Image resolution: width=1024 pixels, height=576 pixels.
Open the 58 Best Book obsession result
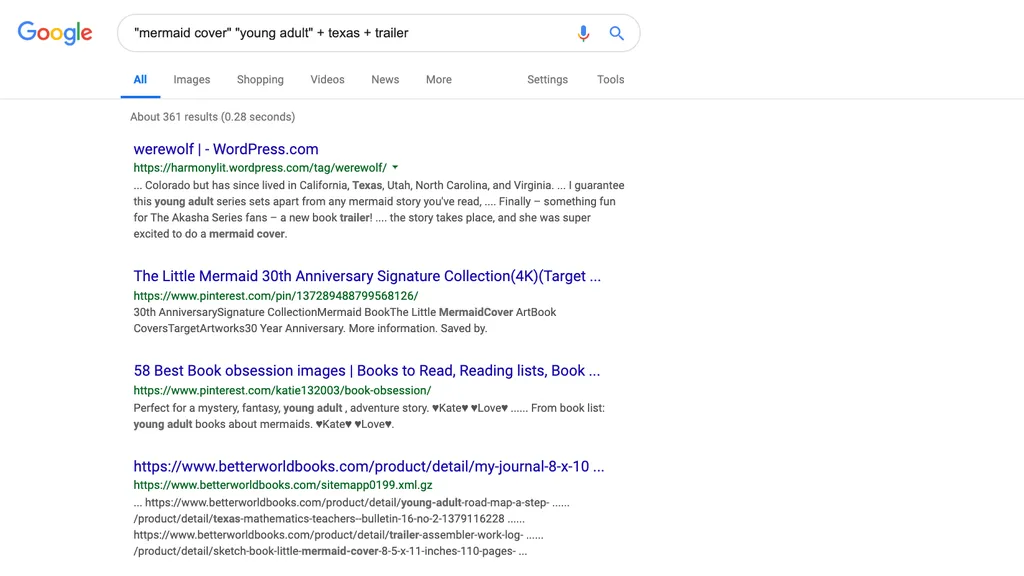(x=366, y=371)
